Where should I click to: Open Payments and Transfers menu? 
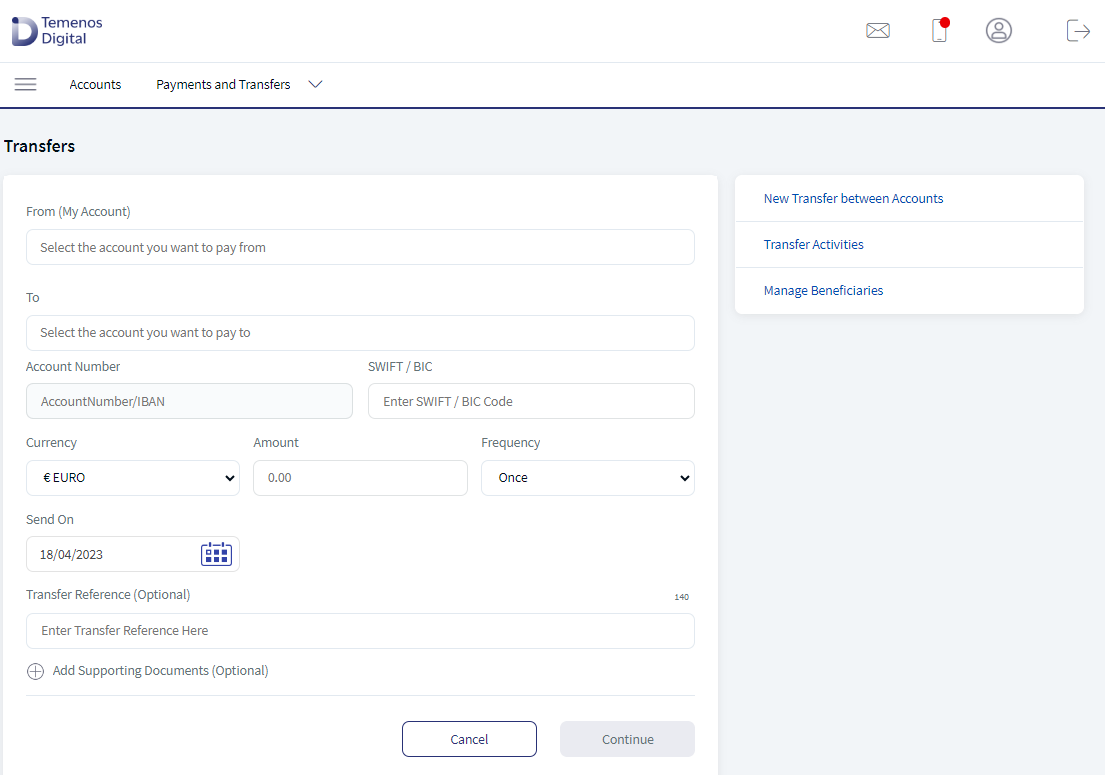223,85
